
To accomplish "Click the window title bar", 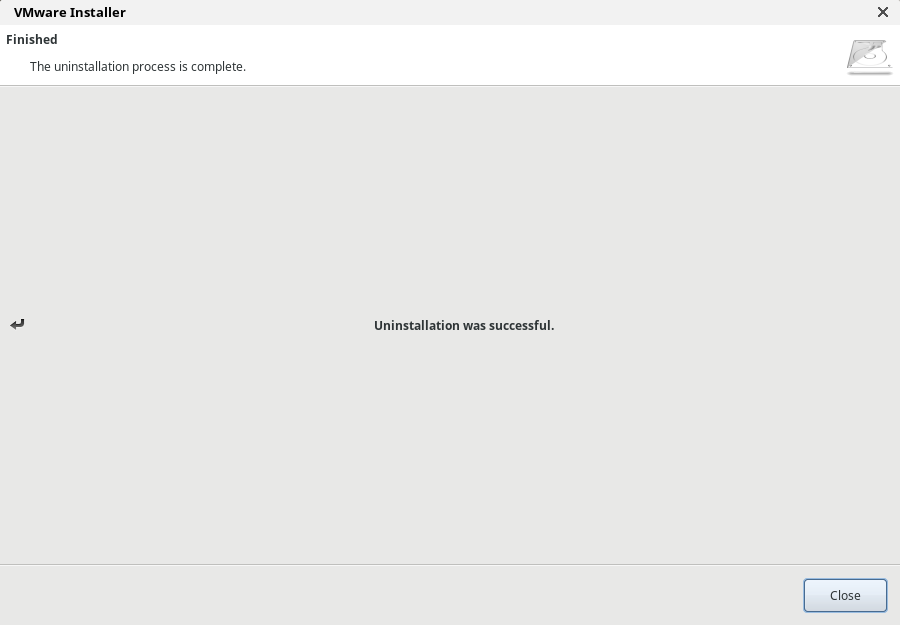I will [450, 12].
